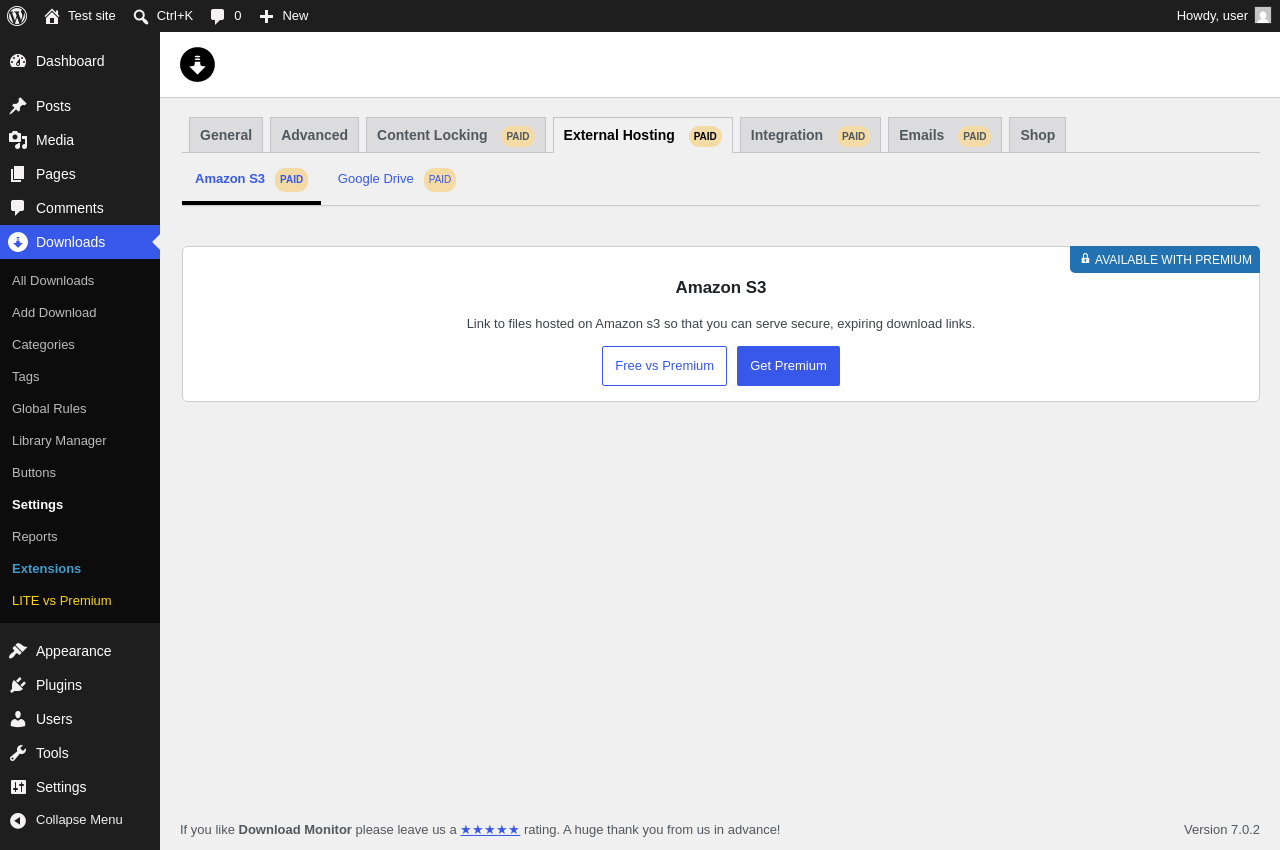Click the Available with Premium badge
Screen dimensions: 1280x850
[x=1165, y=260]
